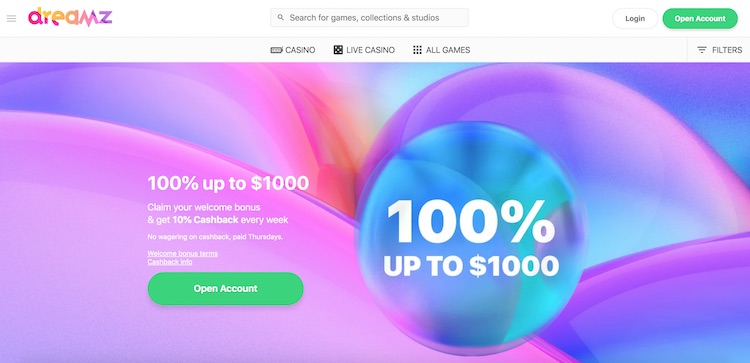Focus the games search field

tap(369, 18)
